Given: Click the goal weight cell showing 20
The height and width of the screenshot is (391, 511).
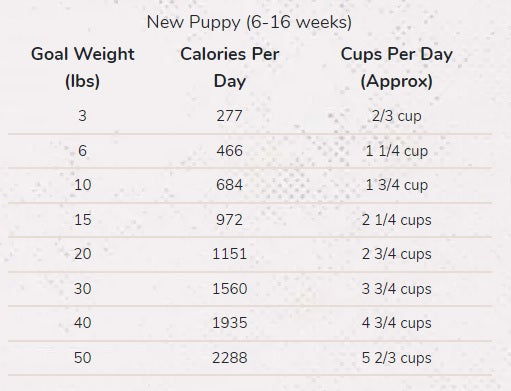Looking at the screenshot, I should 82,254.
